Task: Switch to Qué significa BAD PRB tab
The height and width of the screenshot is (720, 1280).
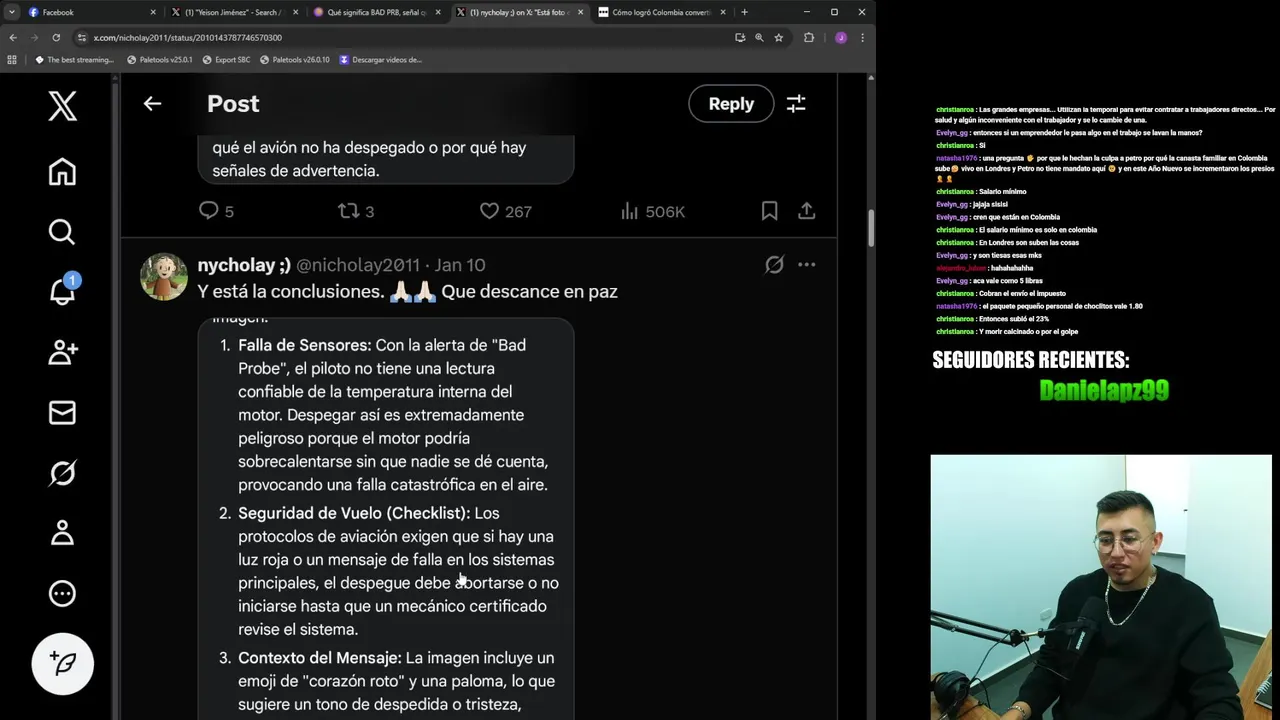Action: (x=375, y=12)
